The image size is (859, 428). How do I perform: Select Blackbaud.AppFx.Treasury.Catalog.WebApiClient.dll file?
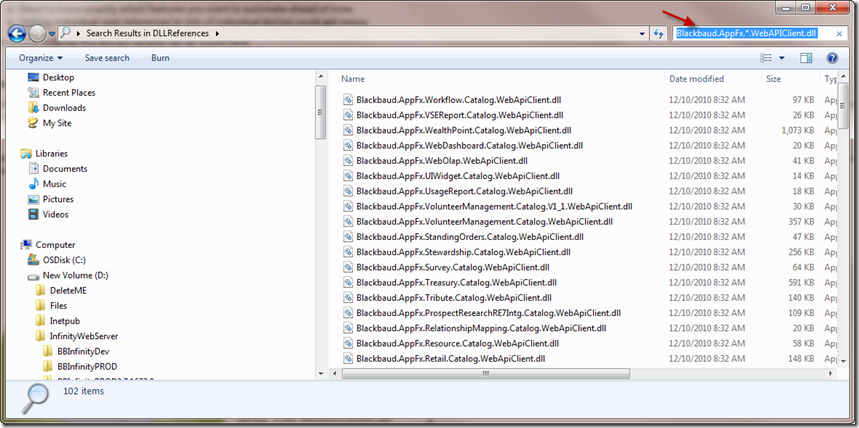pos(455,281)
